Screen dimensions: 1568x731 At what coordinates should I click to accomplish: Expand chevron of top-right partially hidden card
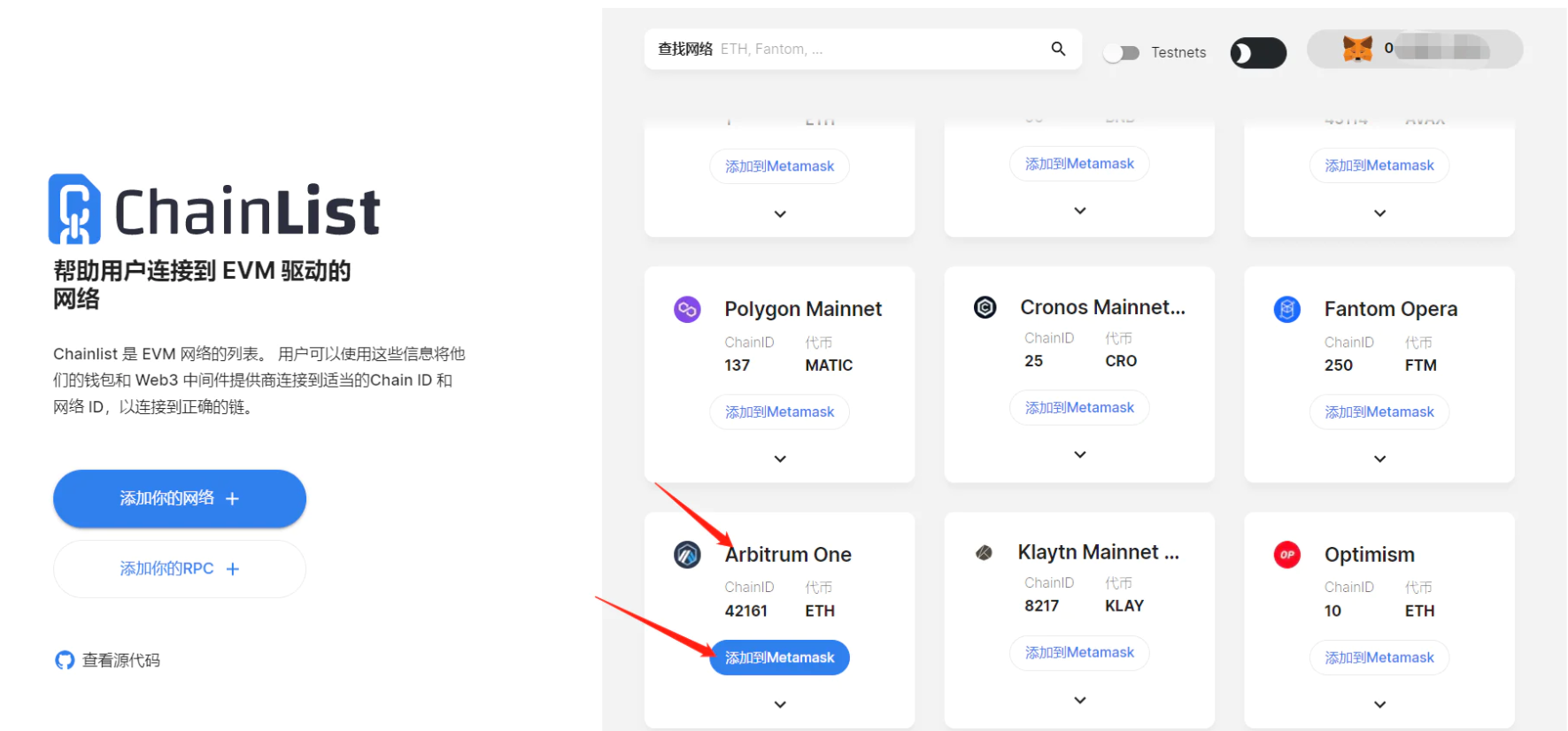pos(1379,213)
